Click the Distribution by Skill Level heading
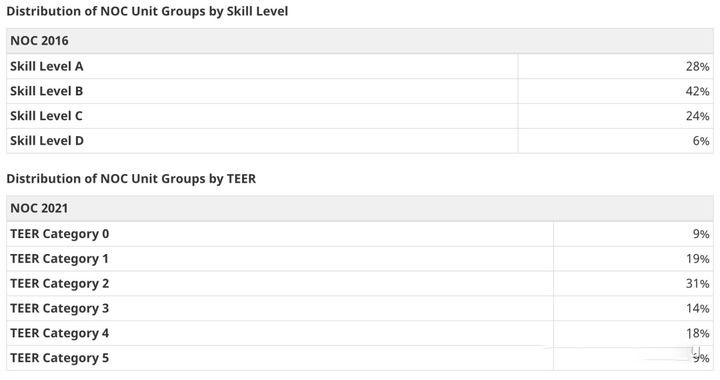The width and height of the screenshot is (720, 380). [147, 11]
